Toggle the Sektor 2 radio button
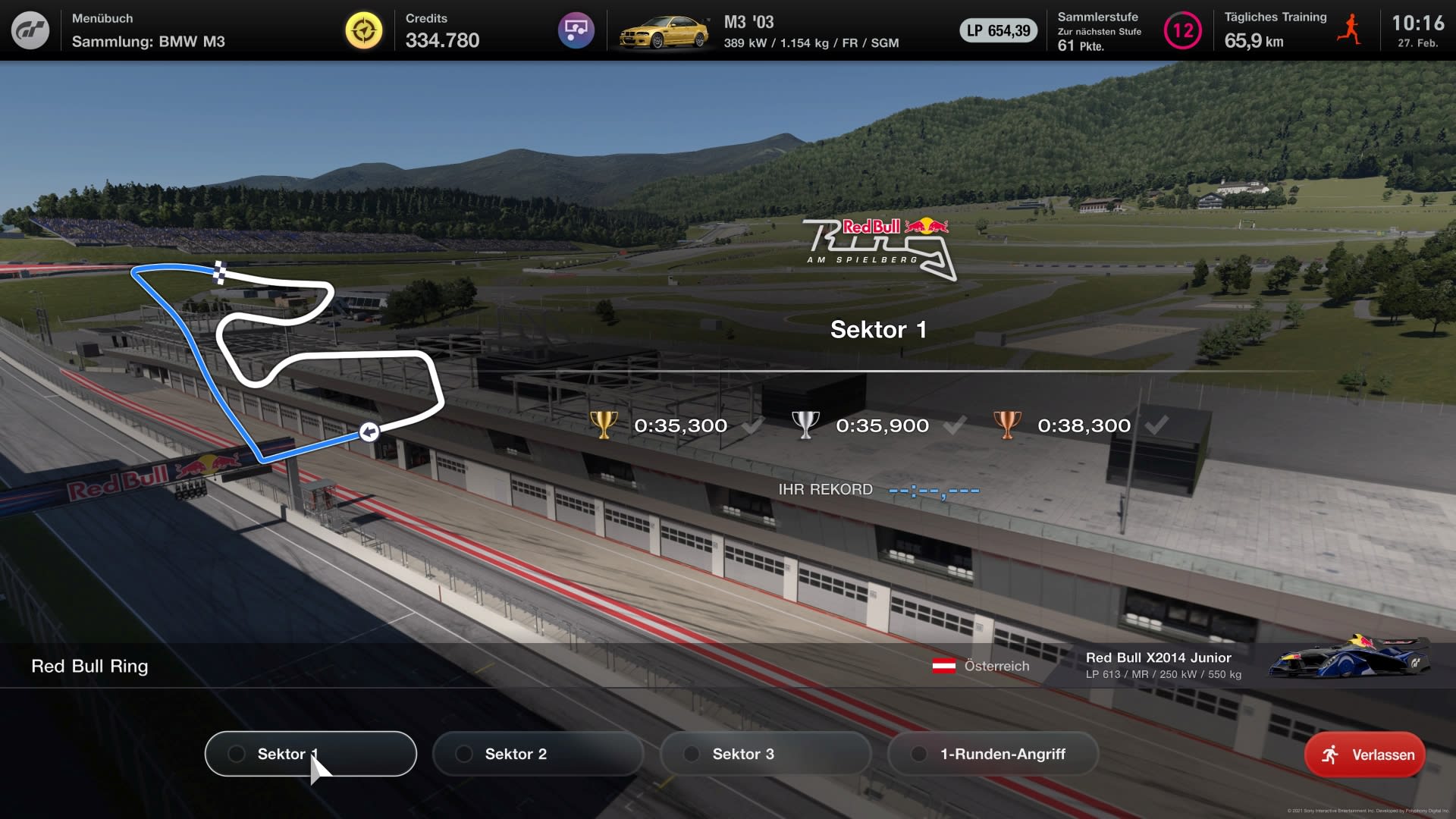Viewport: 1456px width, 819px height. (465, 754)
